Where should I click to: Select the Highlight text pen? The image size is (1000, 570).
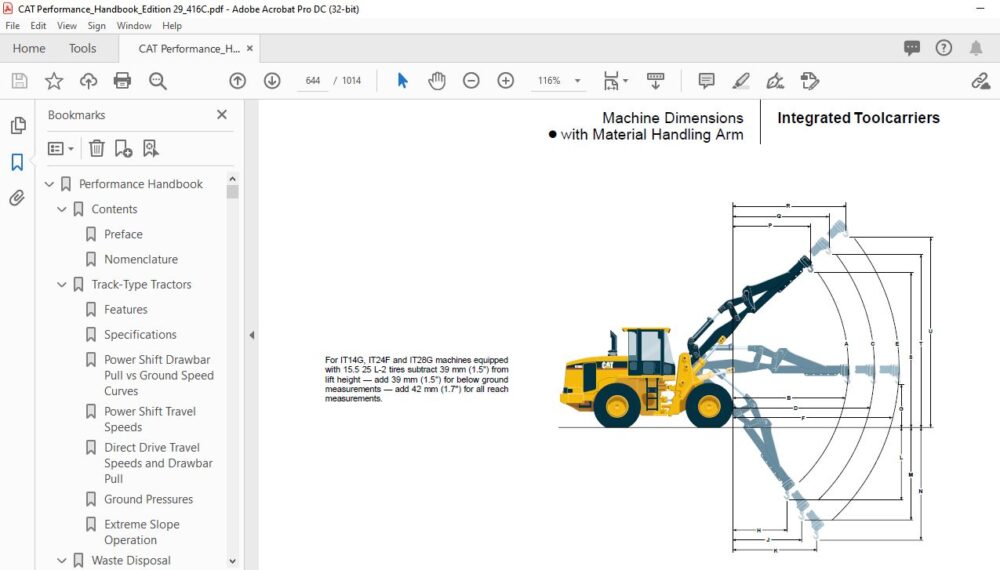740,80
